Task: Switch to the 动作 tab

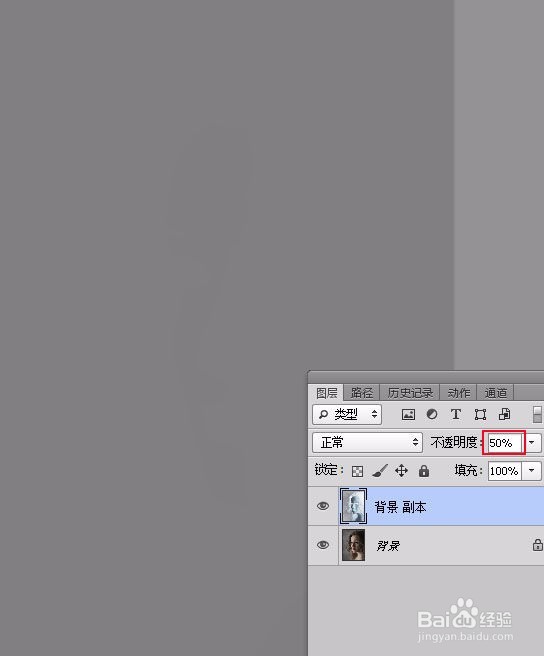Action: pyautogui.click(x=459, y=393)
